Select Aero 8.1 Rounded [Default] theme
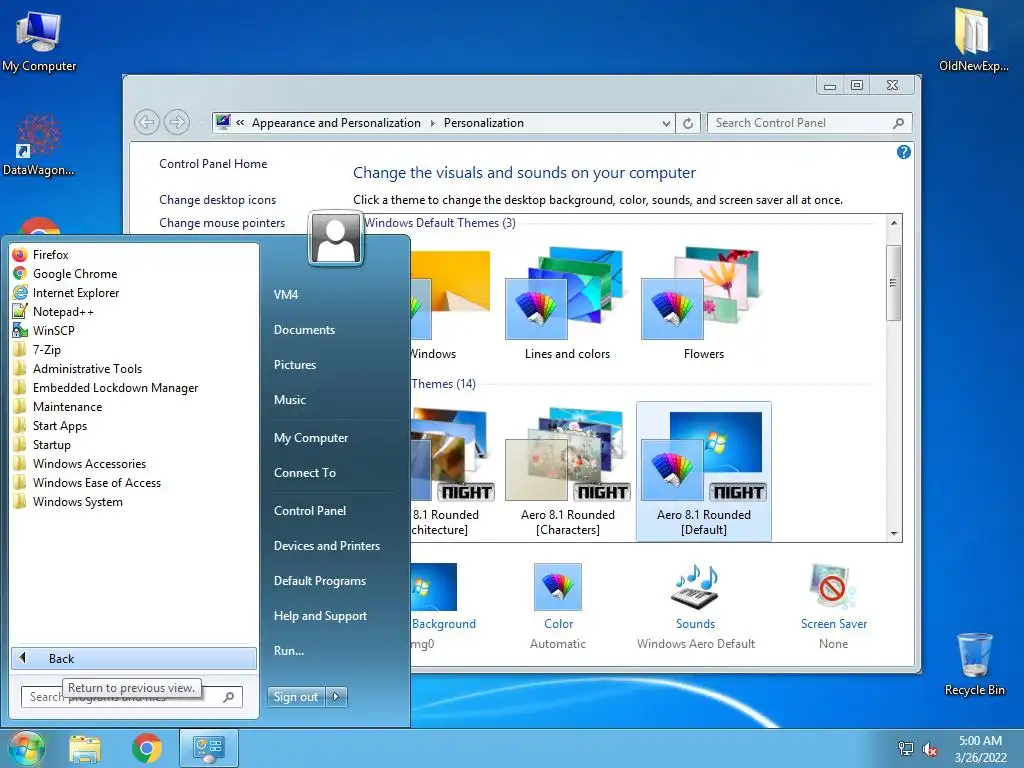1024x768 pixels. (704, 472)
